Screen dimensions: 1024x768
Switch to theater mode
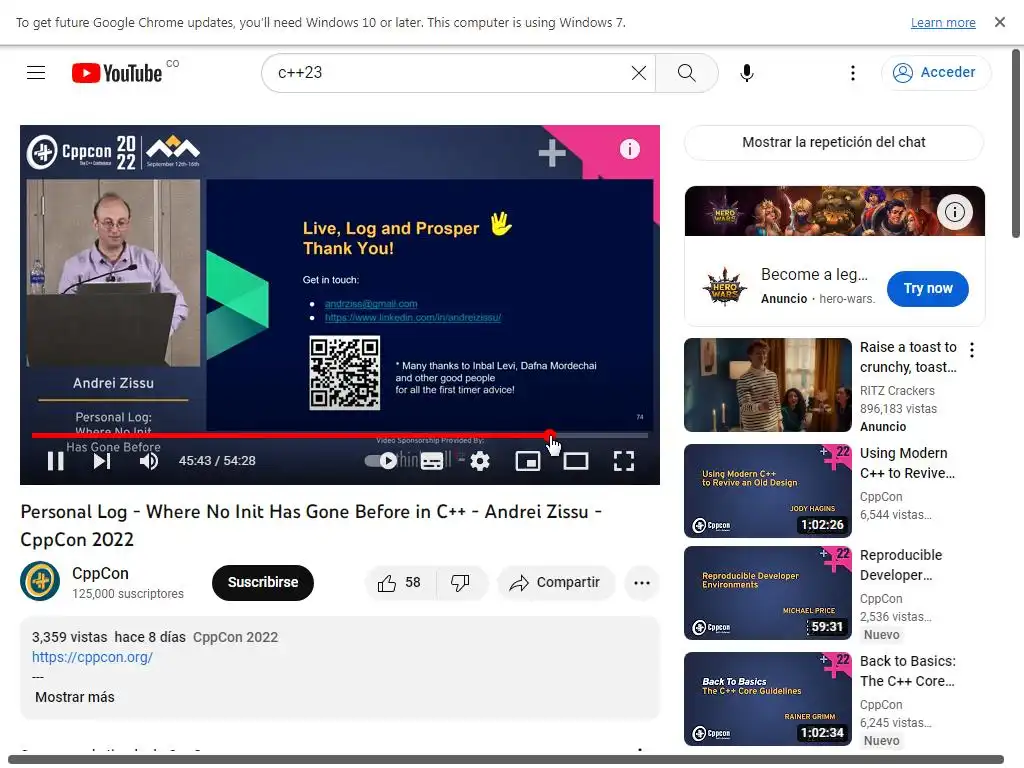pyautogui.click(x=575, y=461)
